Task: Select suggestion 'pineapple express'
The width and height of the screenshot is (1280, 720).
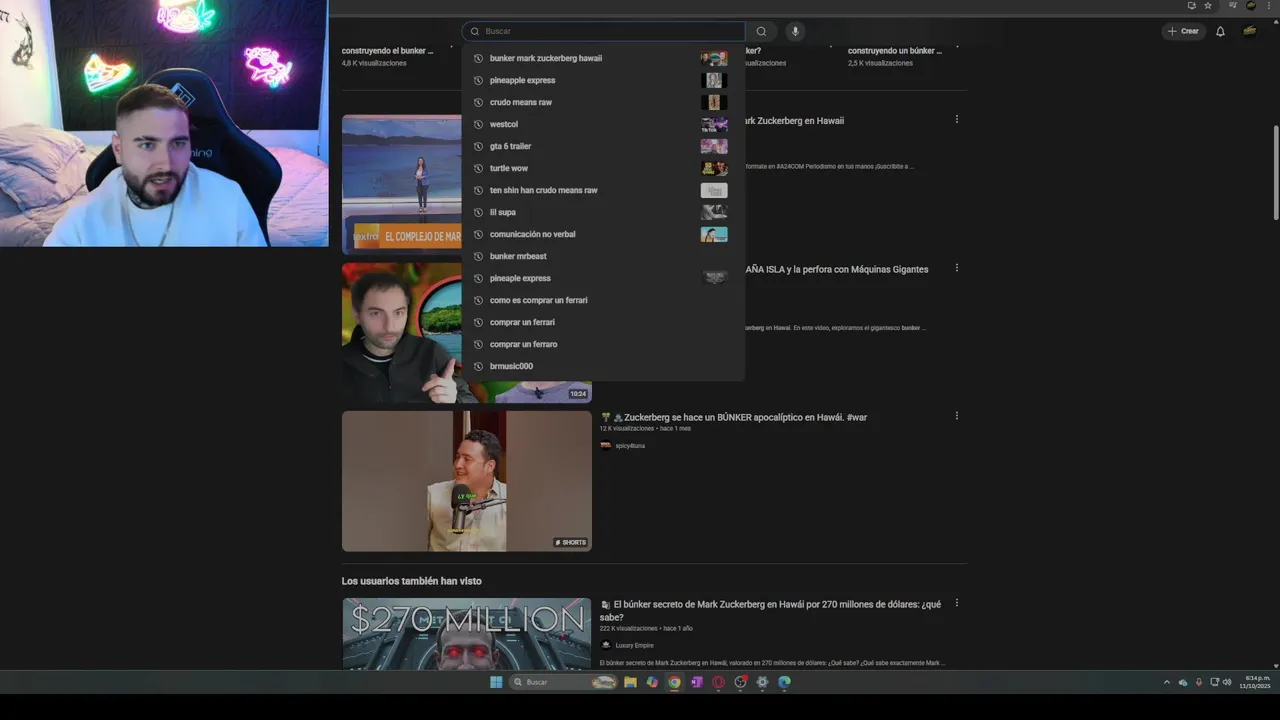Action: tap(604, 80)
